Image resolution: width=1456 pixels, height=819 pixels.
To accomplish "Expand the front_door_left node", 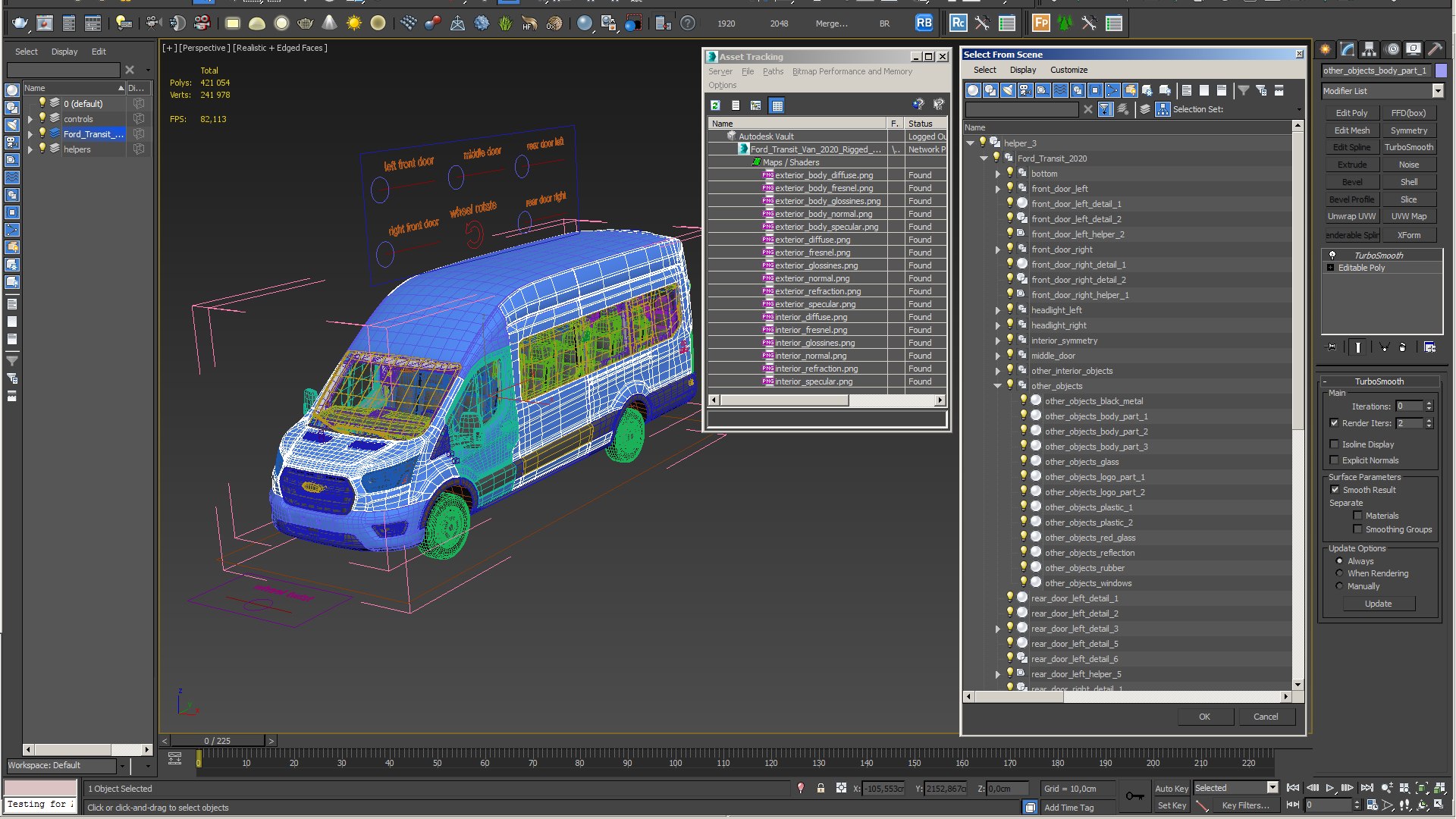I will (998, 189).
